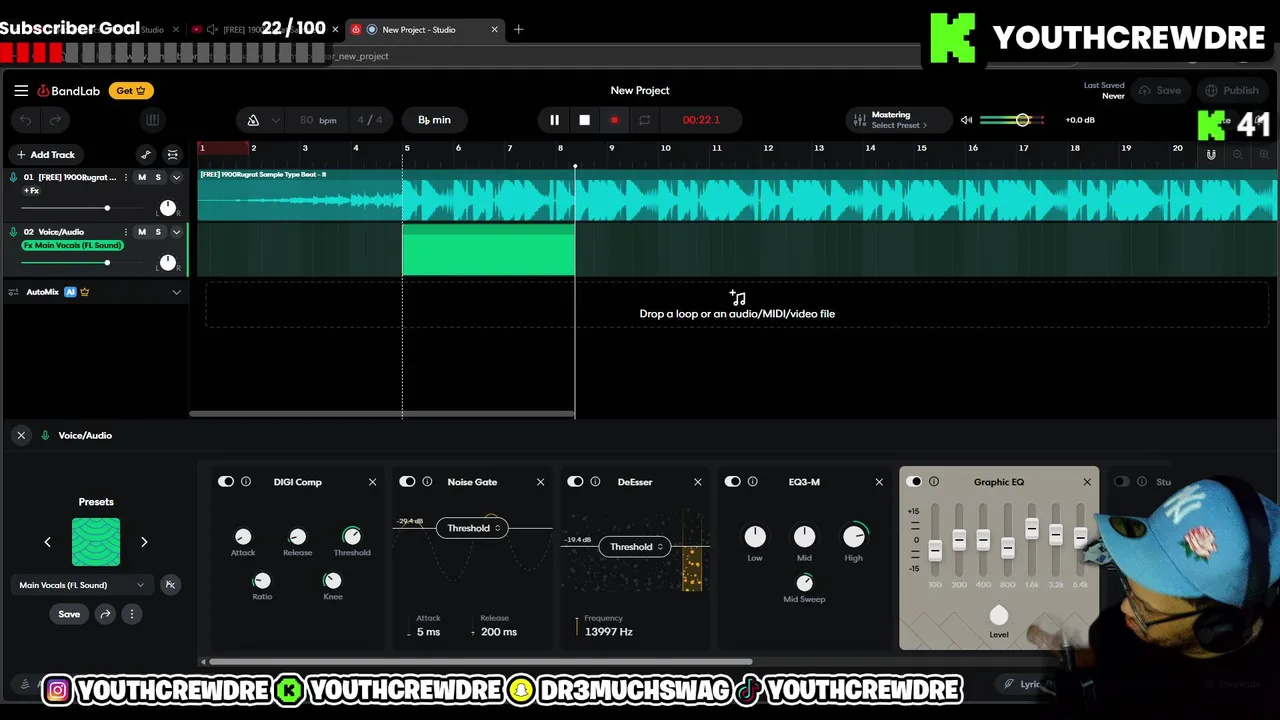Open the BandLab hamburger menu
The height and width of the screenshot is (720, 1280).
coord(21,90)
